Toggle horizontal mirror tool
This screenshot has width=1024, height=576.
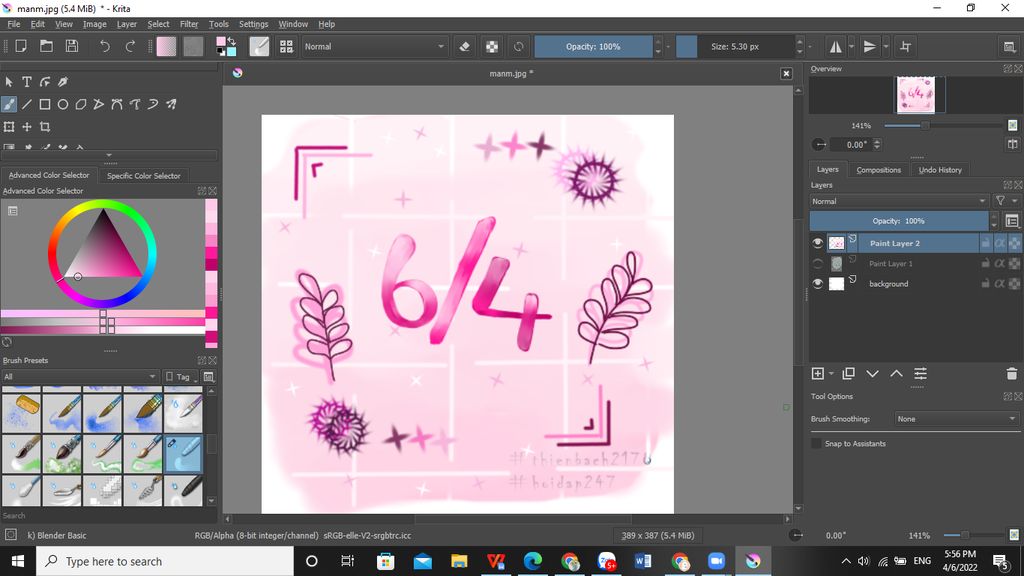click(835, 46)
